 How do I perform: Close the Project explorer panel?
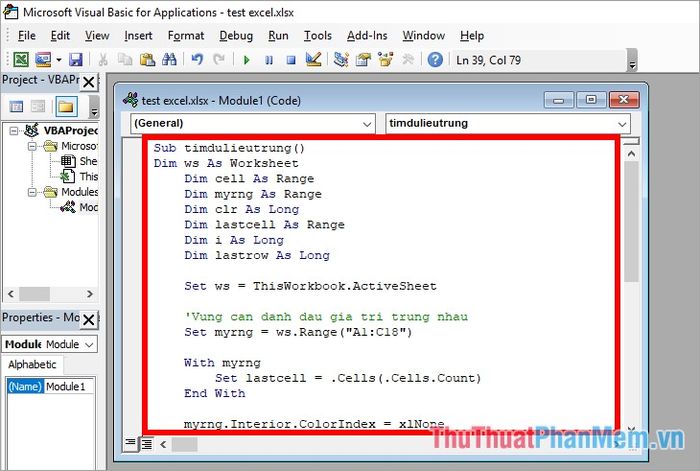point(88,81)
